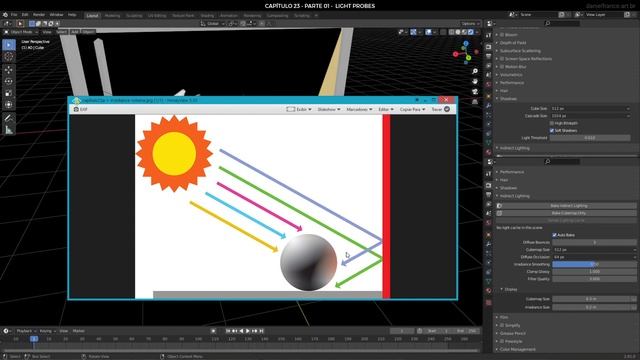The image size is (640, 360).
Task: Pick the Annotate pencil tool
Action: pyautogui.click(x=9, y=118)
